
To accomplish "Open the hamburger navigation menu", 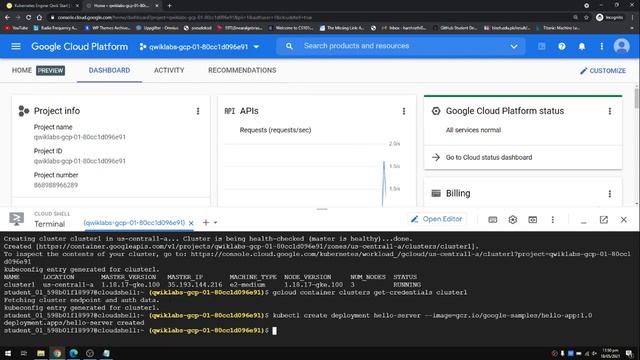I will [16, 47].
